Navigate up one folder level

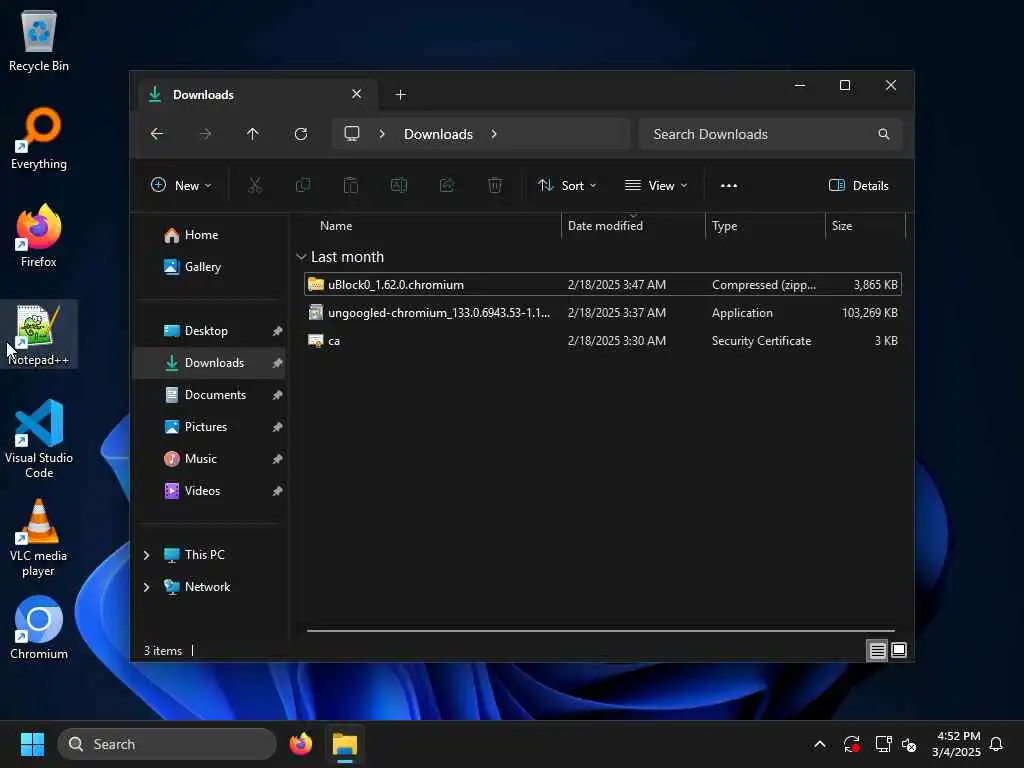click(x=253, y=134)
